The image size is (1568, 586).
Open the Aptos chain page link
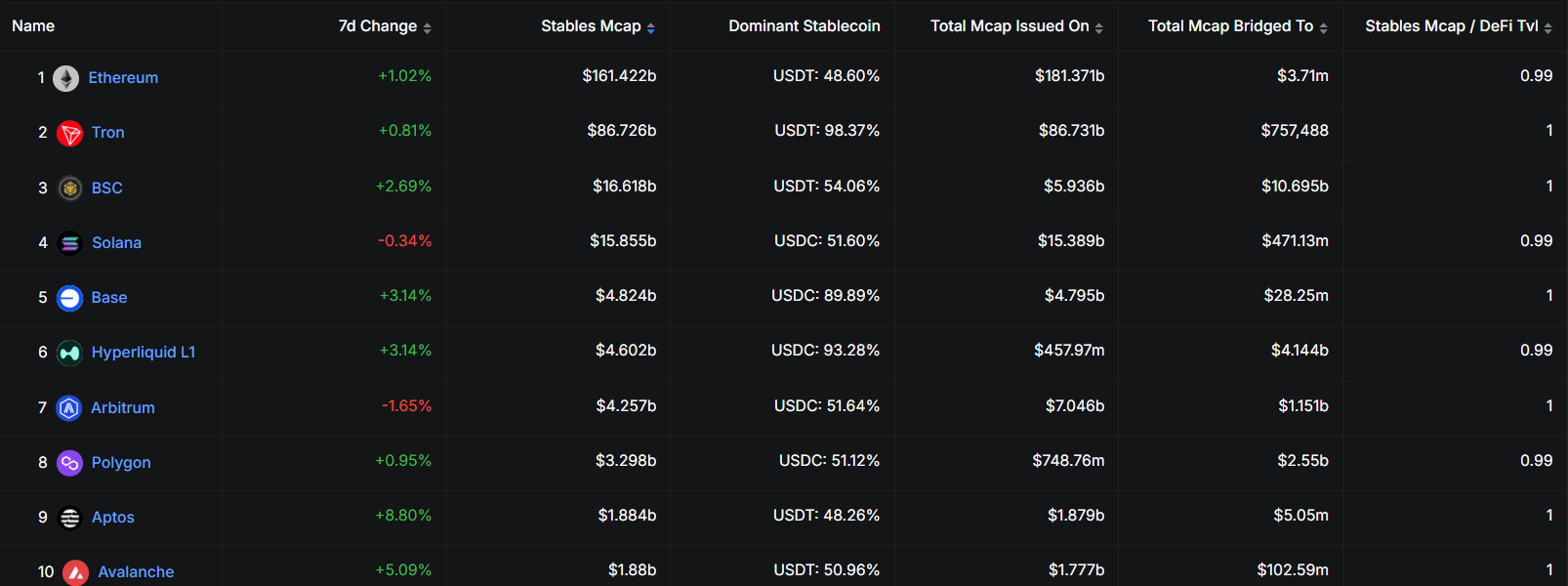pyautogui.click(x=112, y=517)
